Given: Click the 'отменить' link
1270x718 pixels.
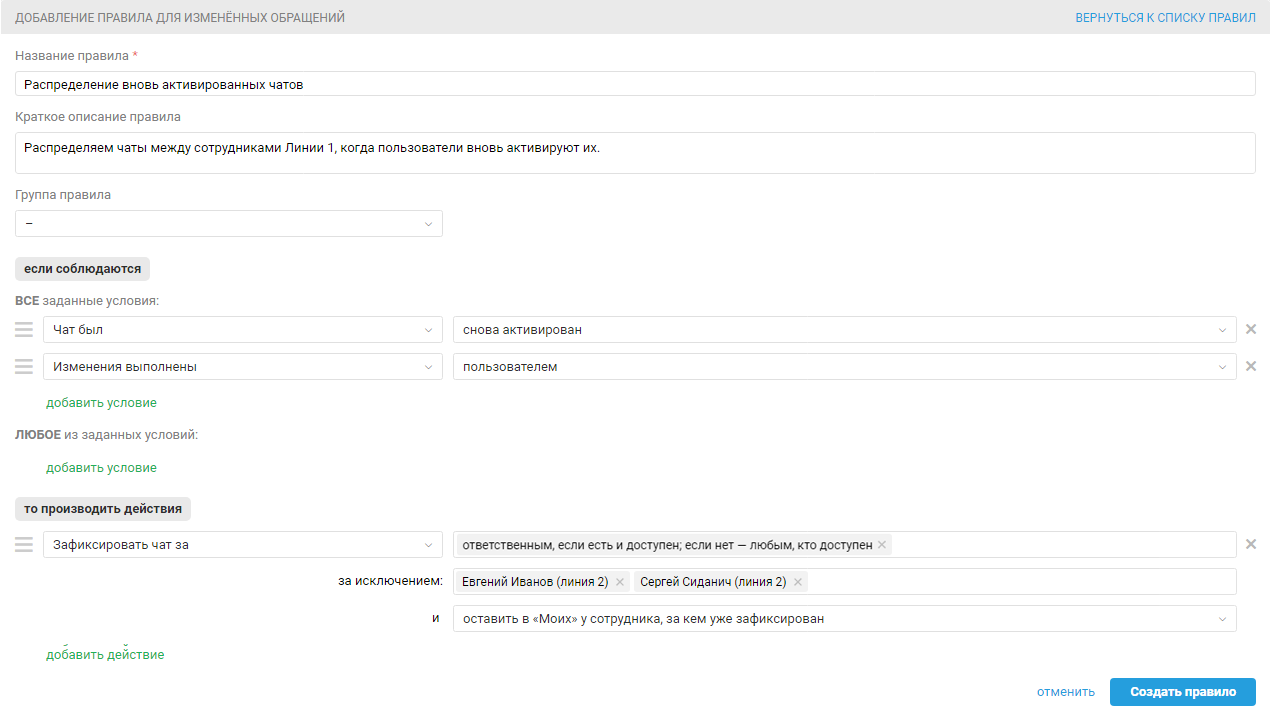Looking at the screenshot, I should (x=1066, y=692).
